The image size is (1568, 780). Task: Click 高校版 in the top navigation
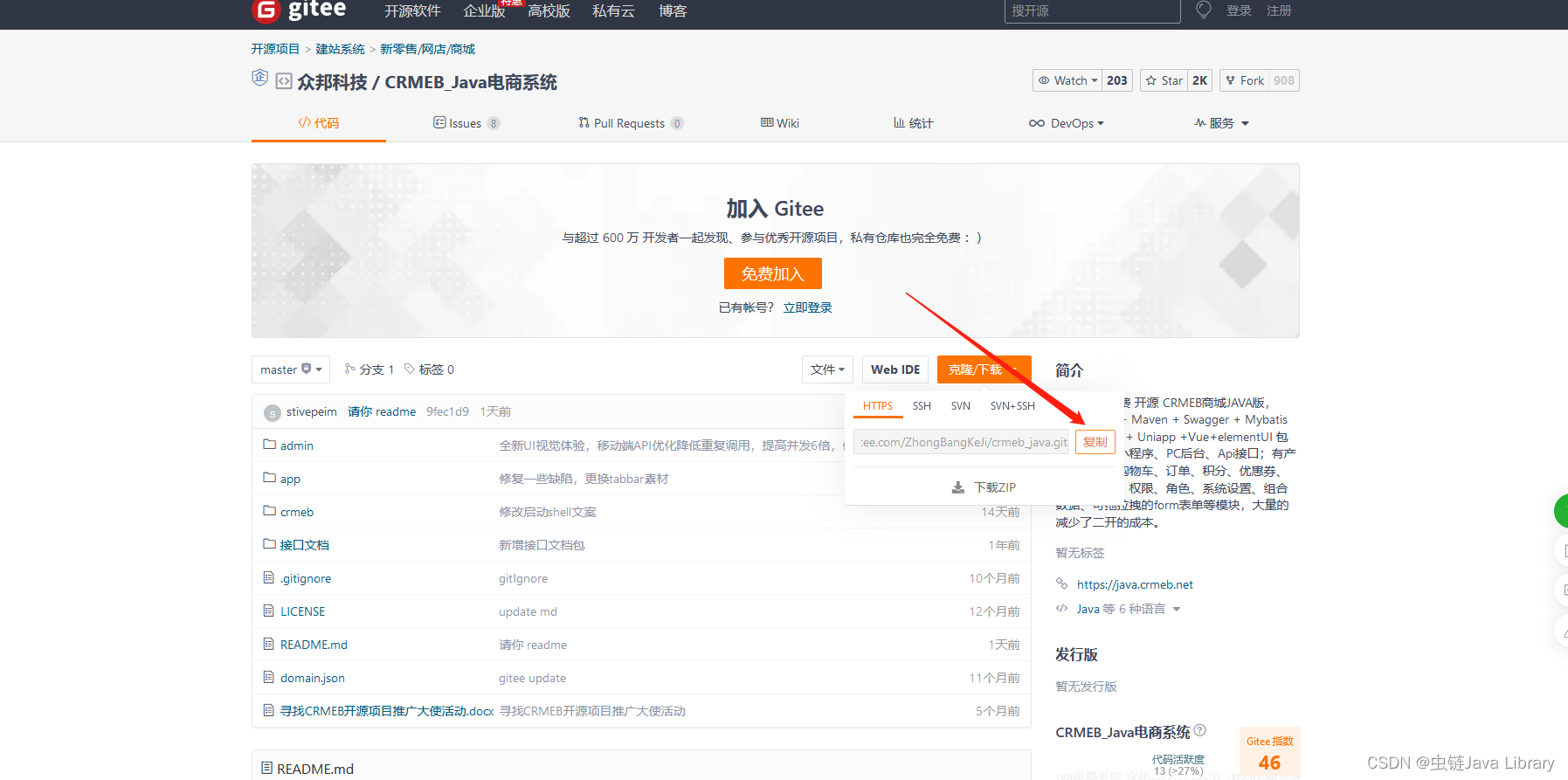(x=549, y=10)
